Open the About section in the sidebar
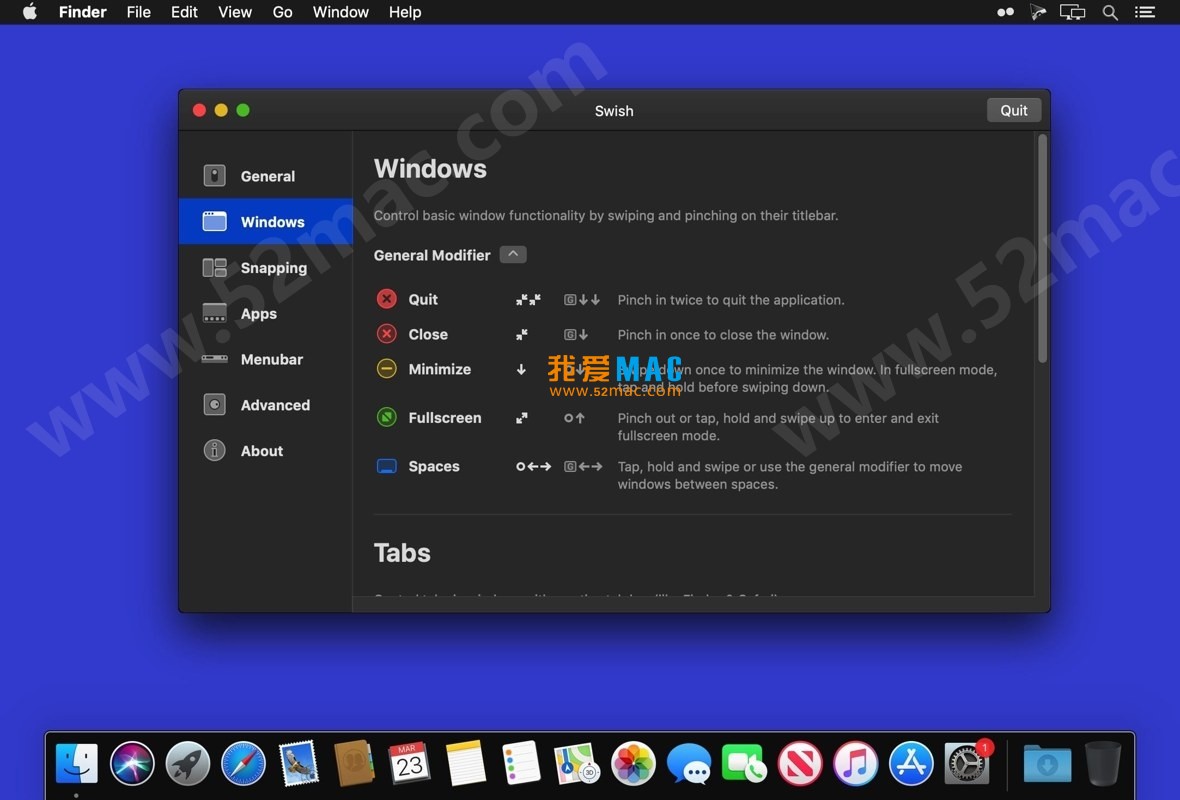 coord(266,451)
